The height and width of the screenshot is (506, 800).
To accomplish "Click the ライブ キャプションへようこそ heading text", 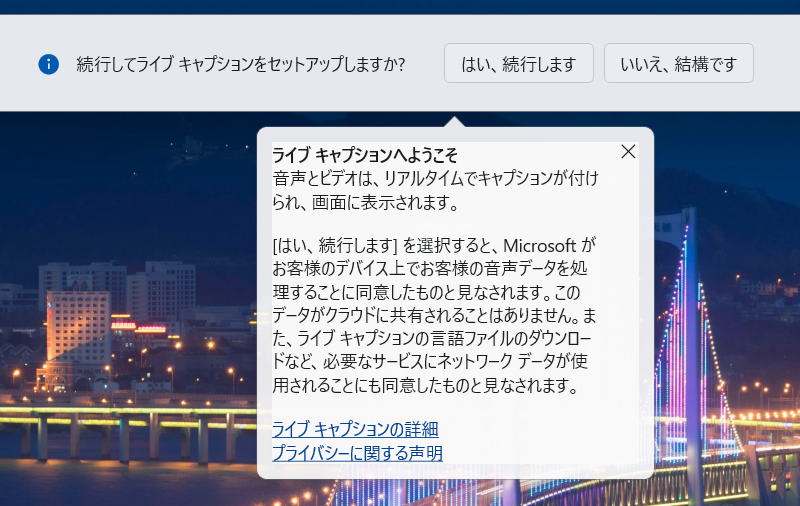I will [x=365, y=155].
